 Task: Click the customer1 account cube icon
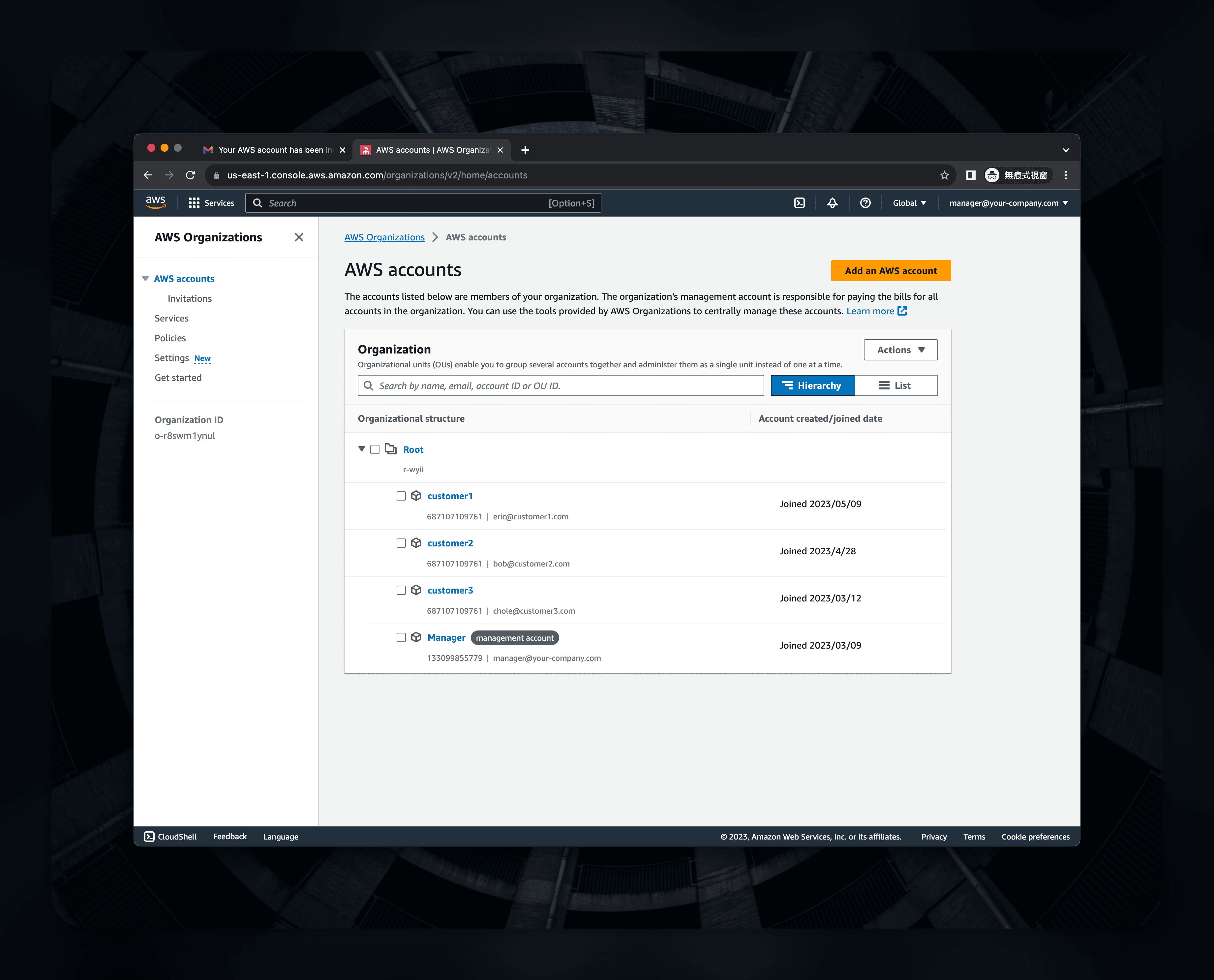click(x=416, y=496)
